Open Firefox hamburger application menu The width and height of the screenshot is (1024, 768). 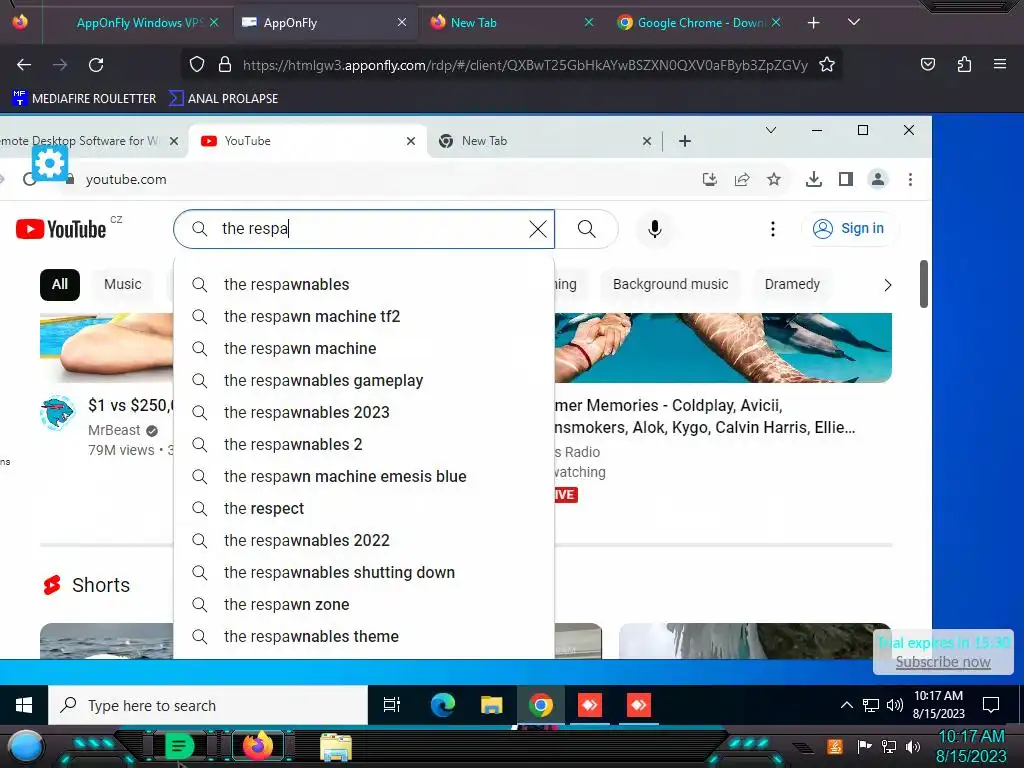tap(1000, 64)
